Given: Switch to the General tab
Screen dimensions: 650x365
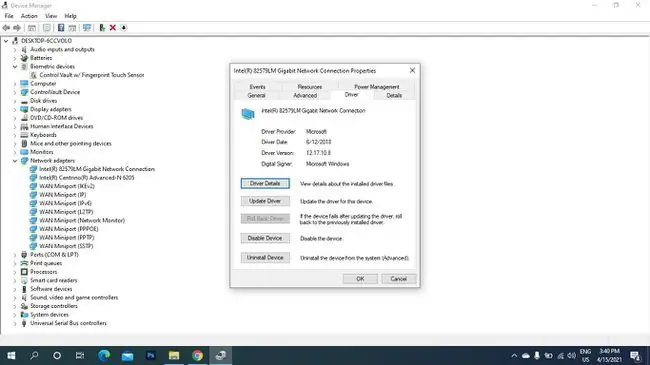Looking at the screenshot, I should (x=256, y=95).
